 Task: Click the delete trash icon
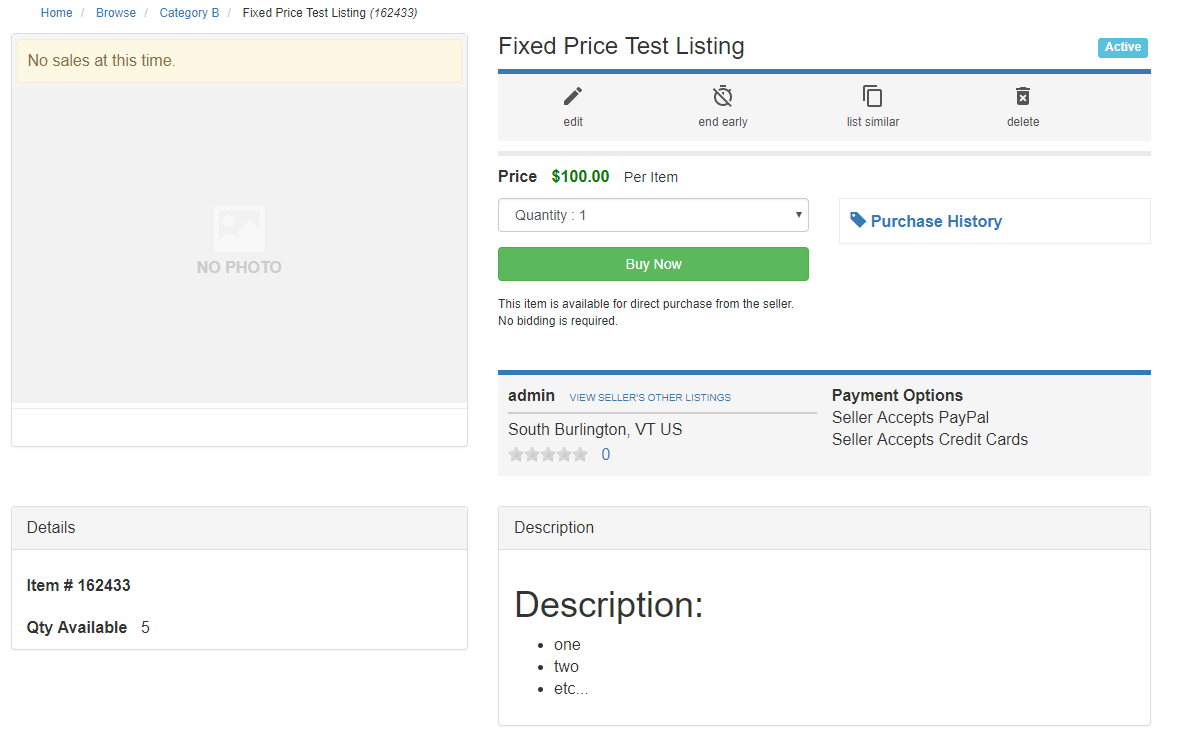(1023, 96)
